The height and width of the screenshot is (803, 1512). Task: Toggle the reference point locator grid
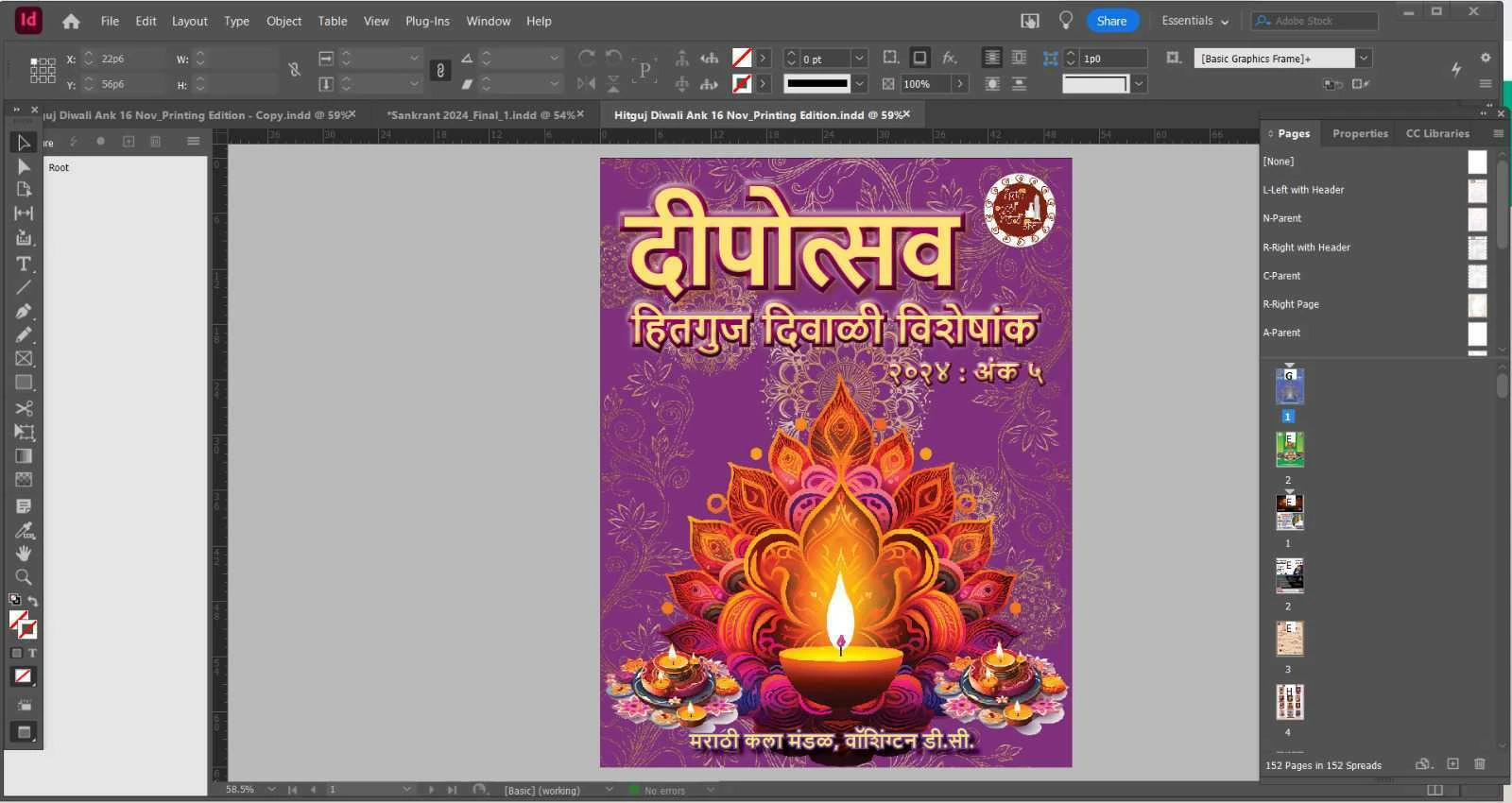point(43,71)
